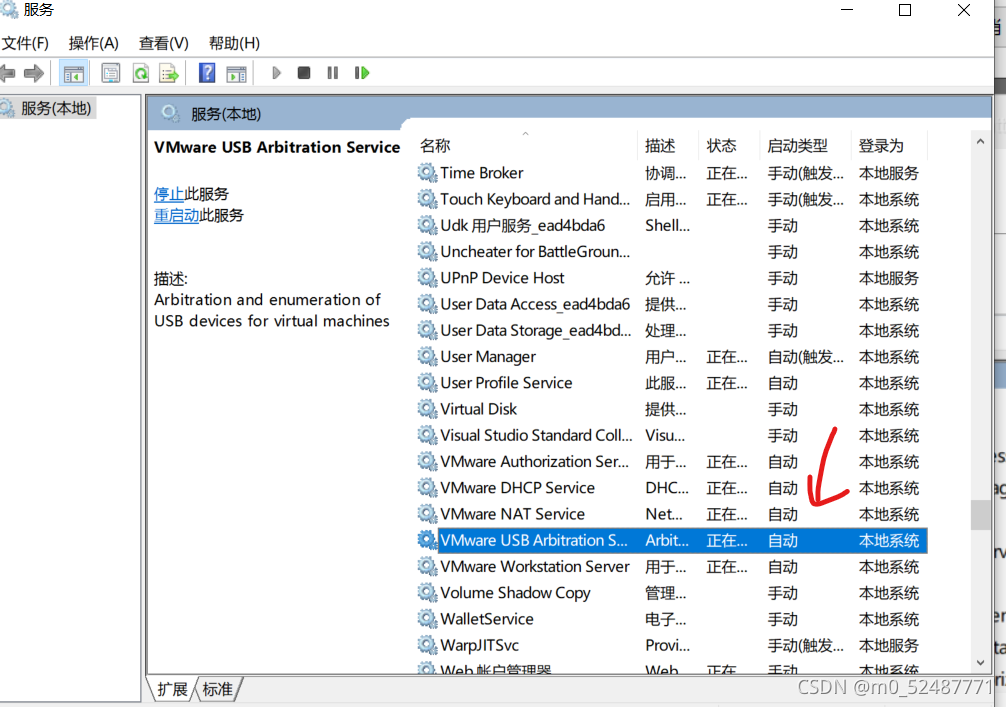This screenshot has height=707, width=1006.
Task: Switch to the 扩展 tab
Action: point(171,690)
